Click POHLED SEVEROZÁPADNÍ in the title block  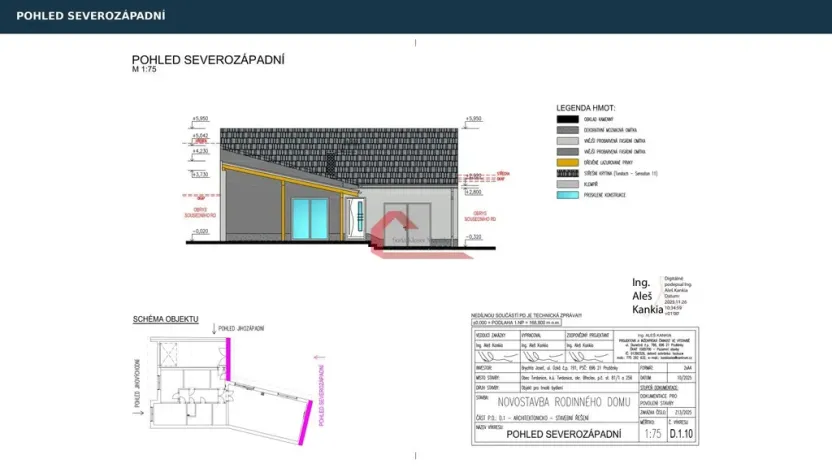(x=564, y=435)
